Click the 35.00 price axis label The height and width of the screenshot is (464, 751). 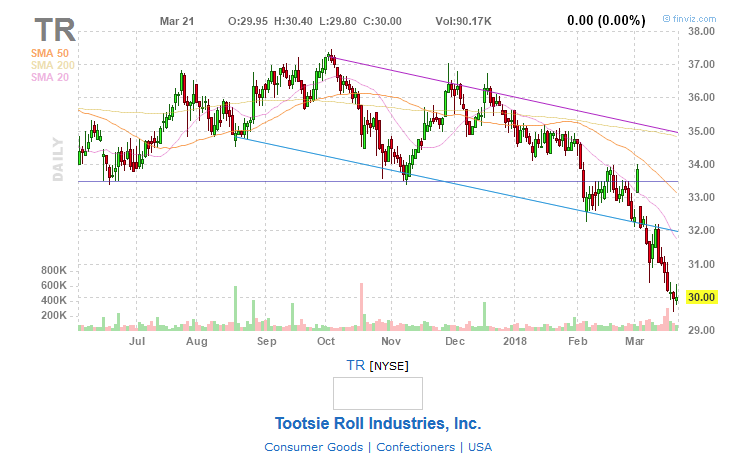pyautogui.click(x=701, y=131)
